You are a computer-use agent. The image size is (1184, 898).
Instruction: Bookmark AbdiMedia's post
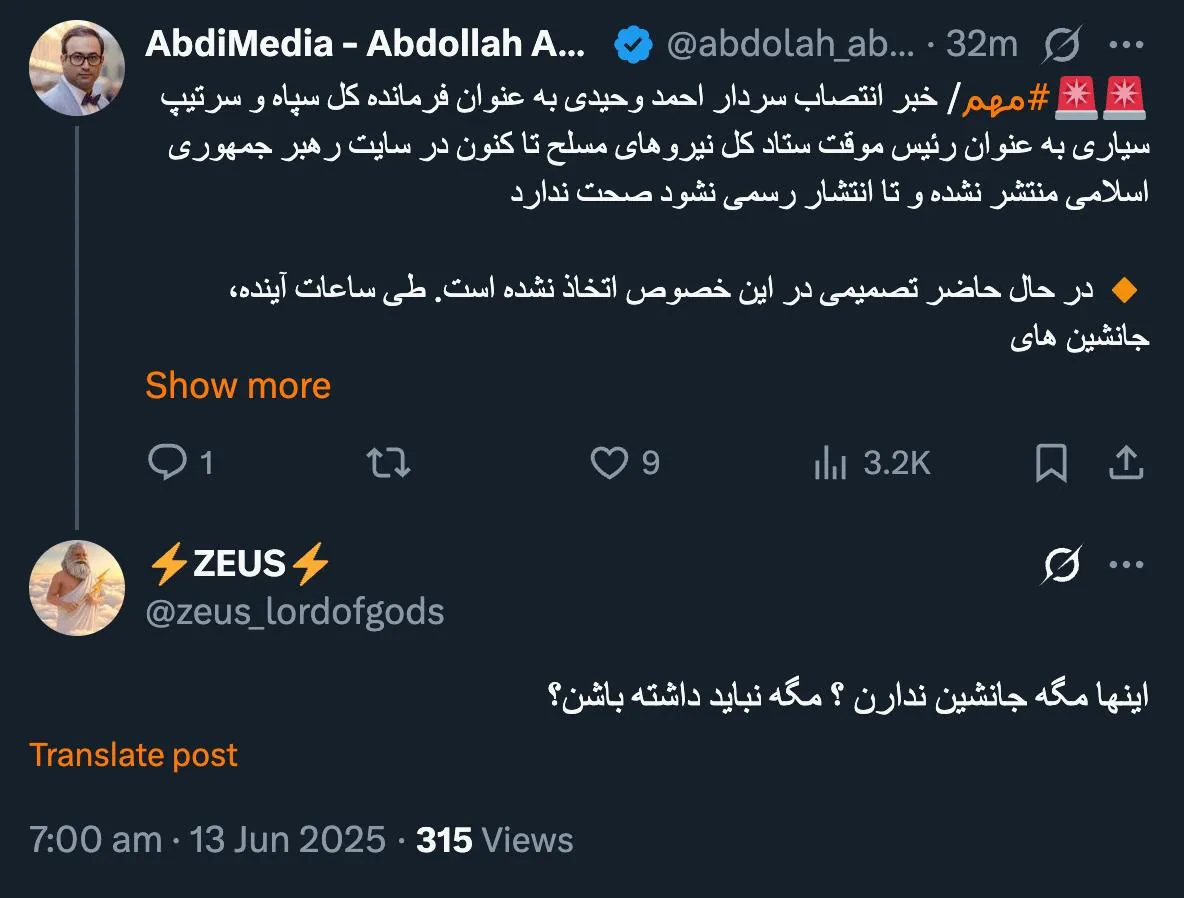click(1050, 462)
